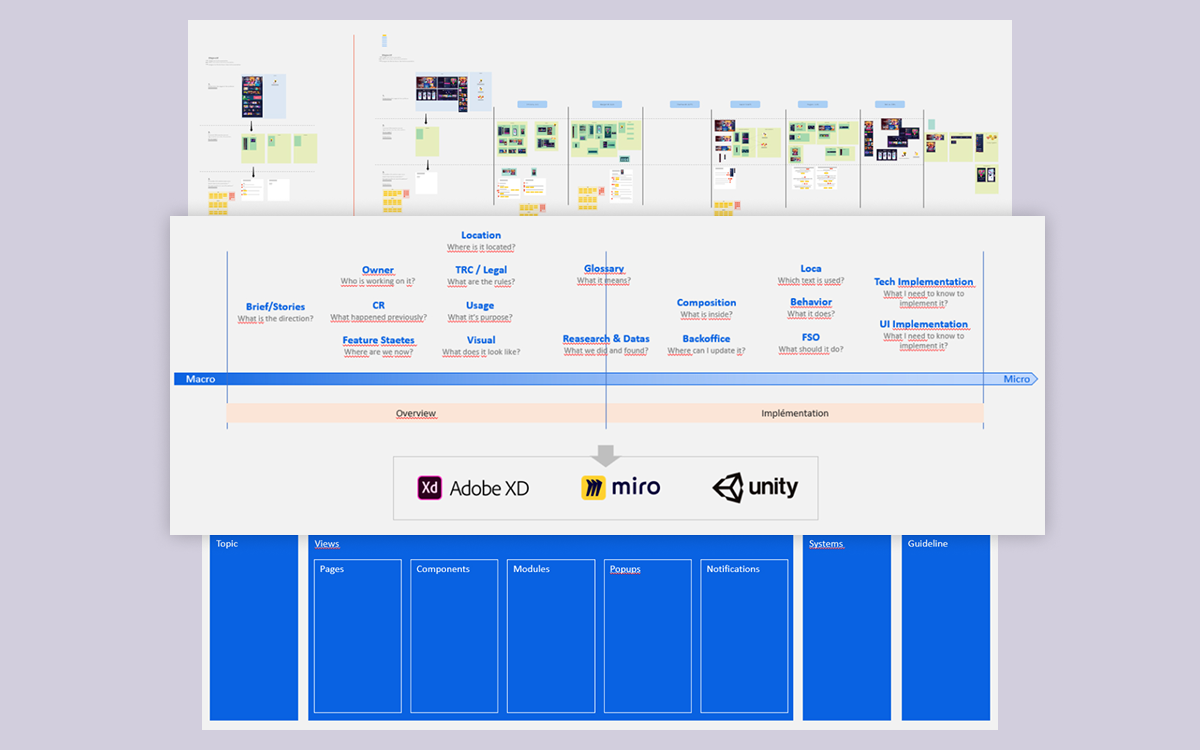Click the Adobe XD logo

[473, 488]
